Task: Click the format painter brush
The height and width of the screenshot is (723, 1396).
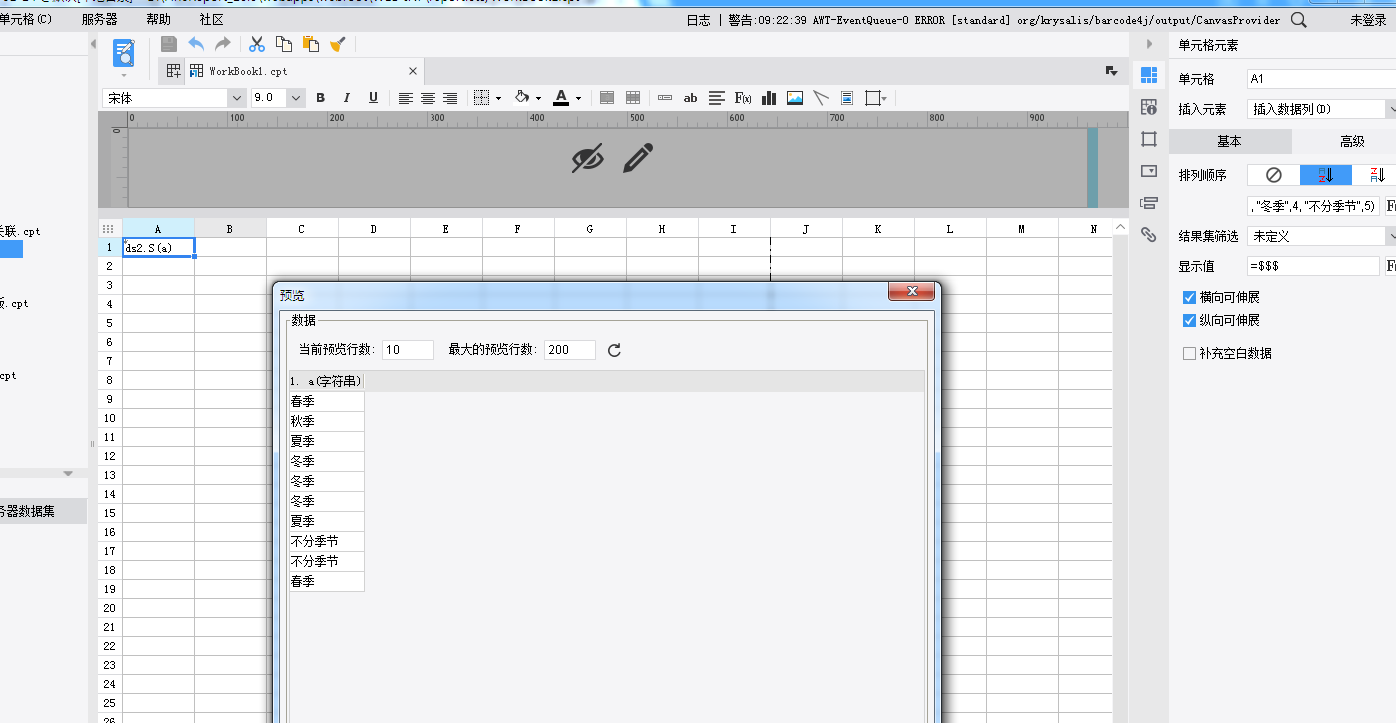Action: tap(338, 44)
